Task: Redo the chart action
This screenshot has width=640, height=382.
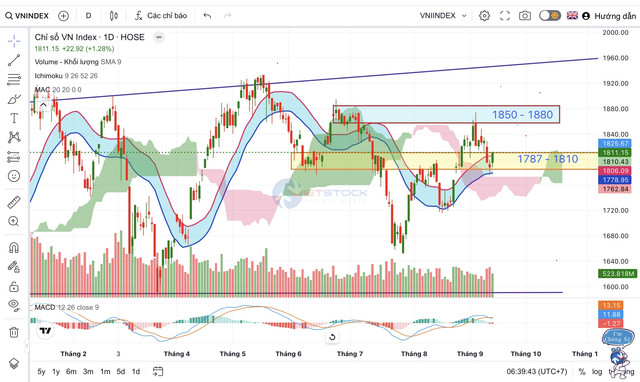Action: tap(227, 16)
